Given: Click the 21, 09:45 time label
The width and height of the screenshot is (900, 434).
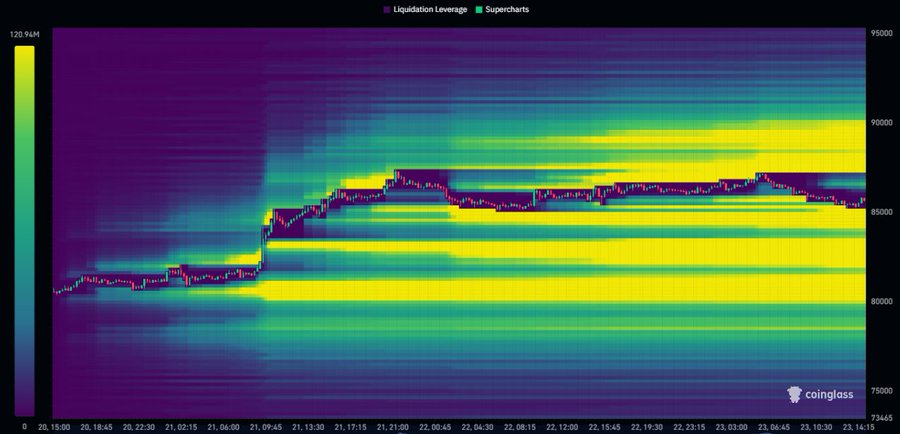Looking at the screenshot, I should (x=266, y=428).
